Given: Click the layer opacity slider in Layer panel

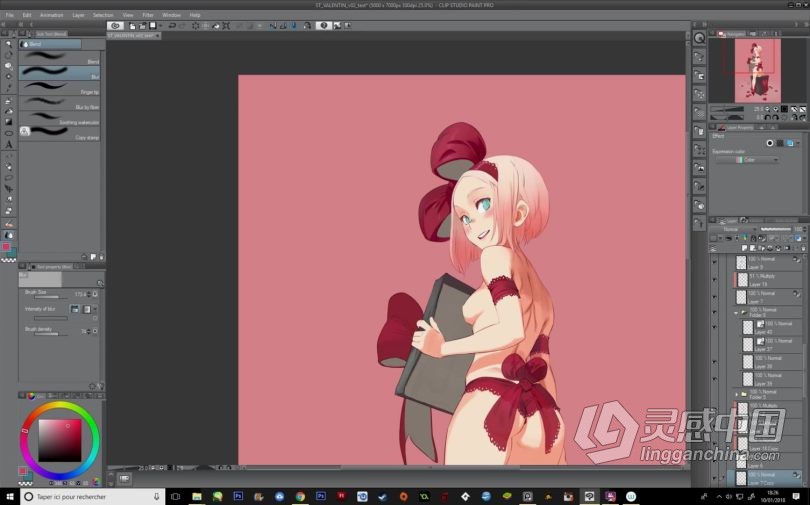Looking at the screenshot, I should [x=775, y=229].
